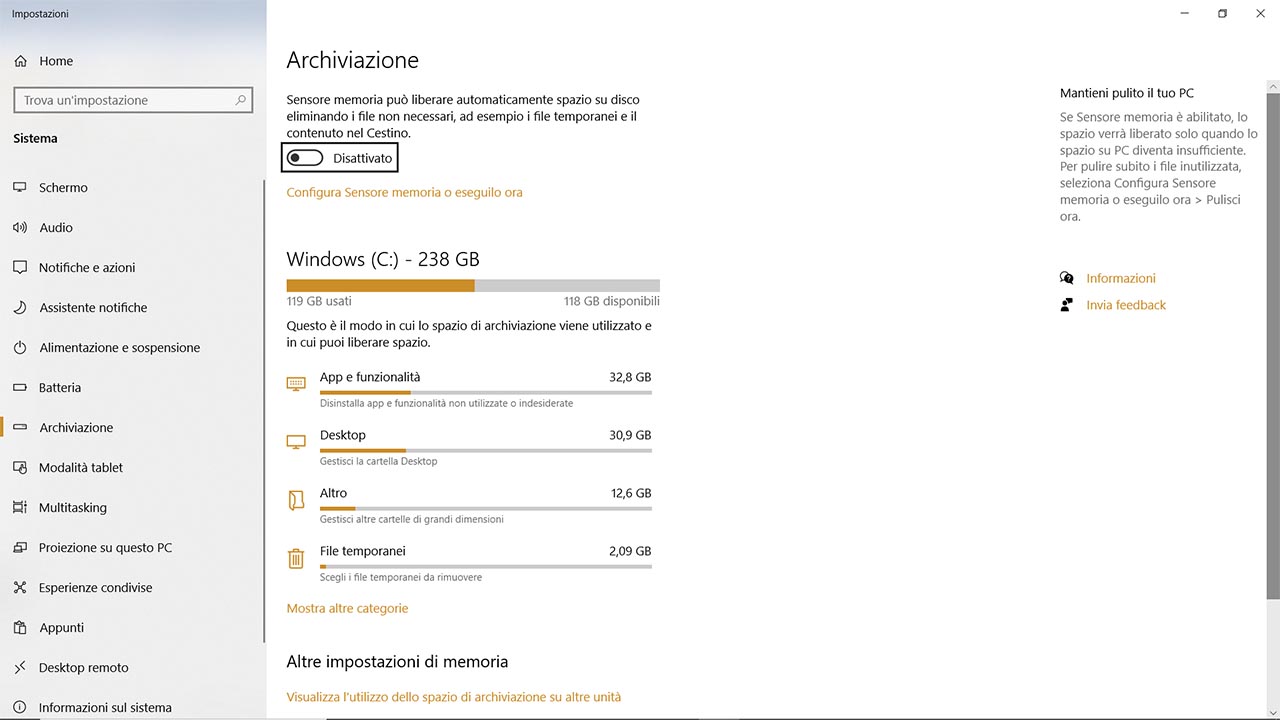The width and height of the screenshot is (1280, 720).
Task: Click the Appunti clipboard icon
Action: [x=20, y=627]
